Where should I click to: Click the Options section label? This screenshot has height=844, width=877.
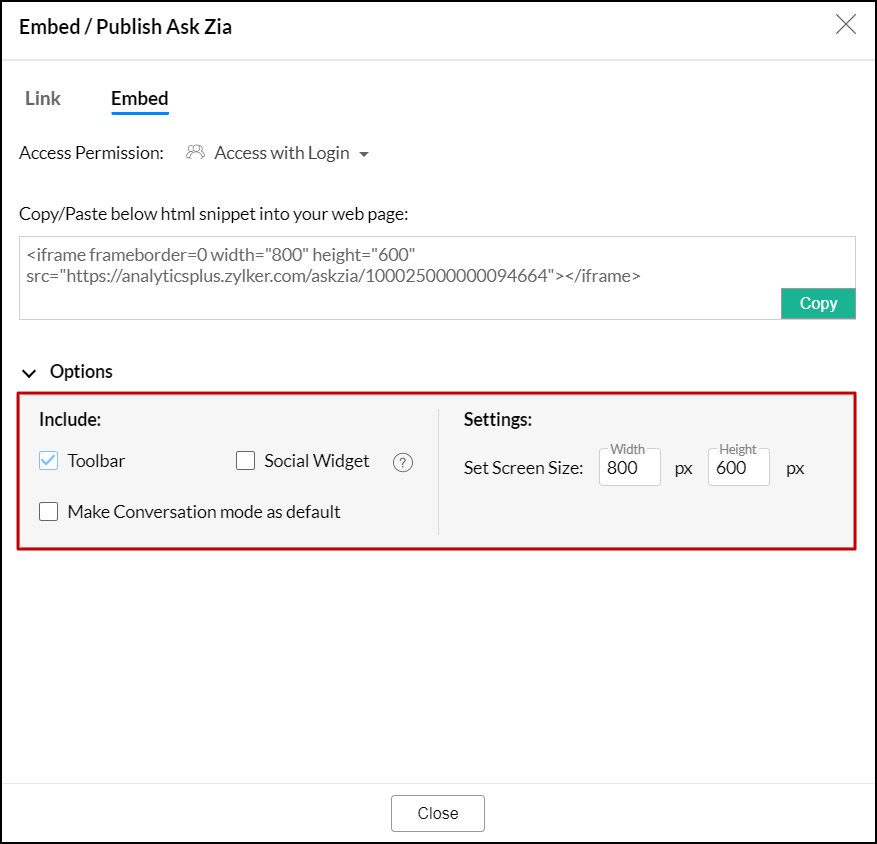point(81,372)
